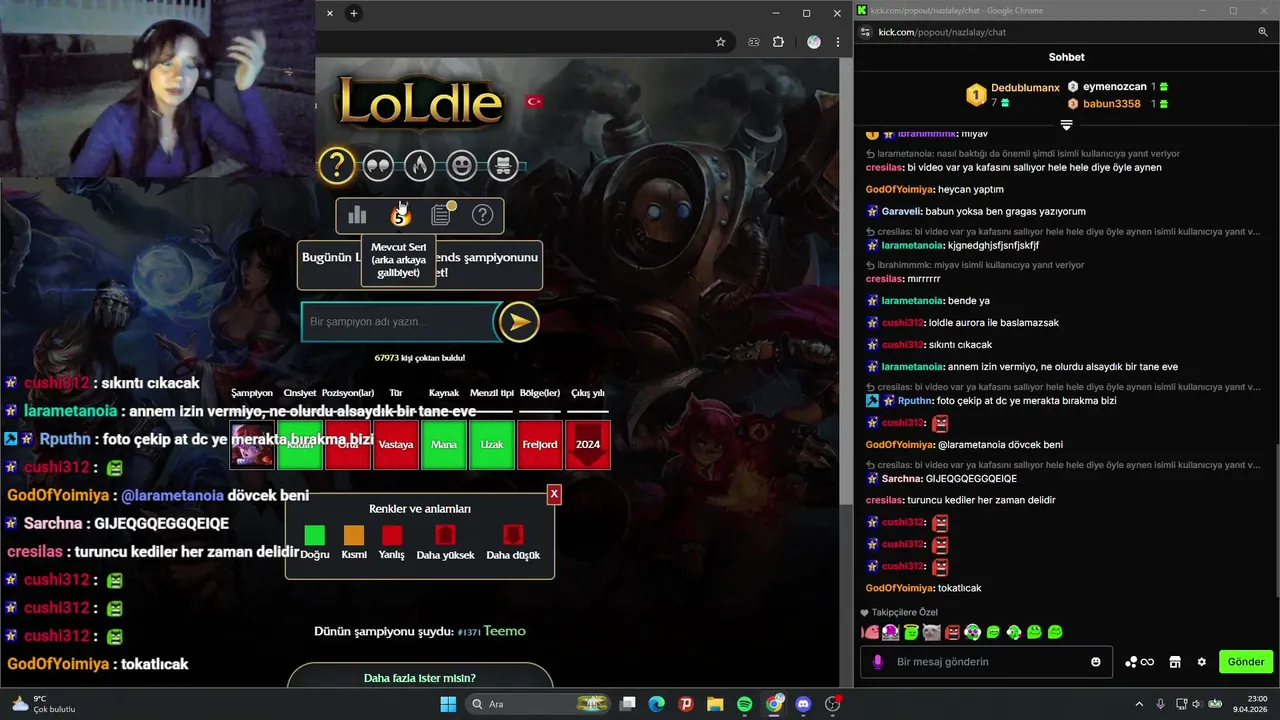Screen dimensions: 1280x720
Task: Open Chrome extensions puzzle icon
Action: (779, 42)
